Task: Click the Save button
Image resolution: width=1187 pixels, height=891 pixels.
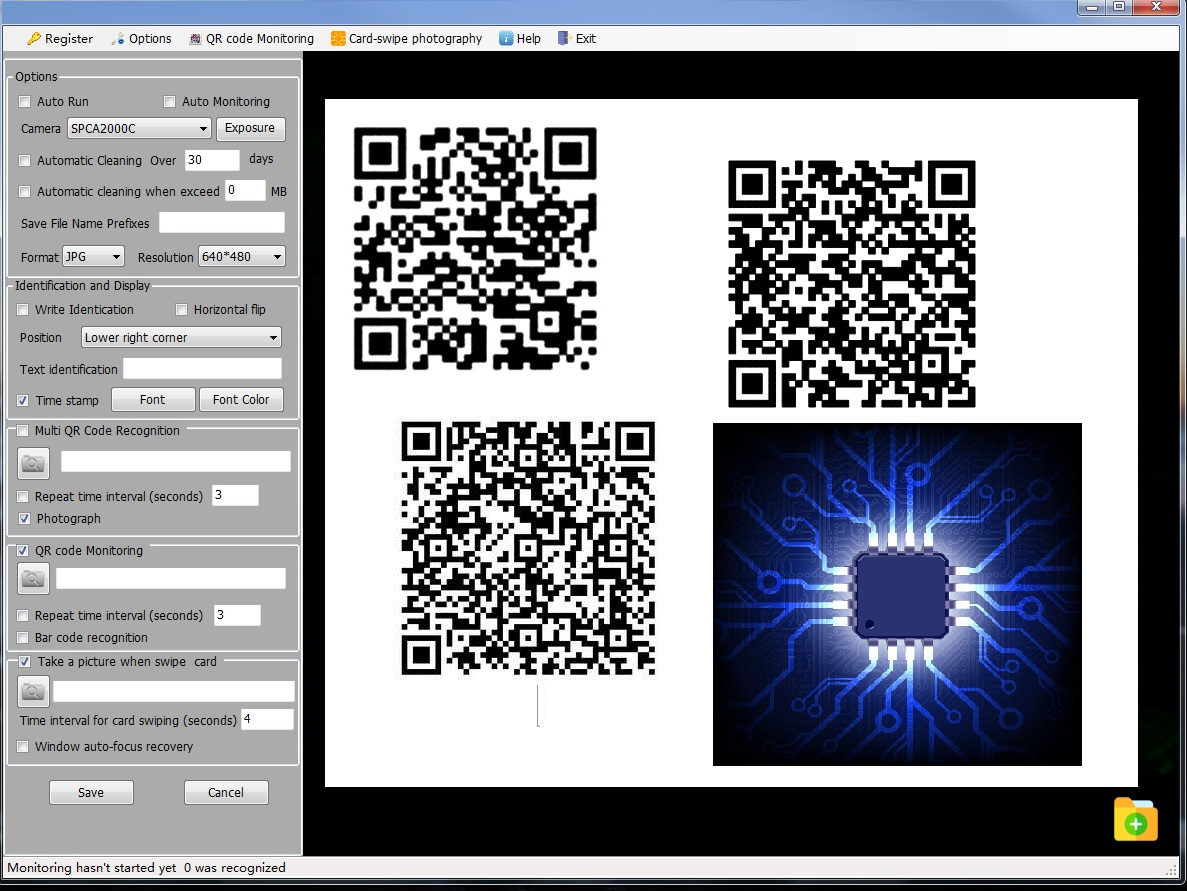Action: point(91,792)
